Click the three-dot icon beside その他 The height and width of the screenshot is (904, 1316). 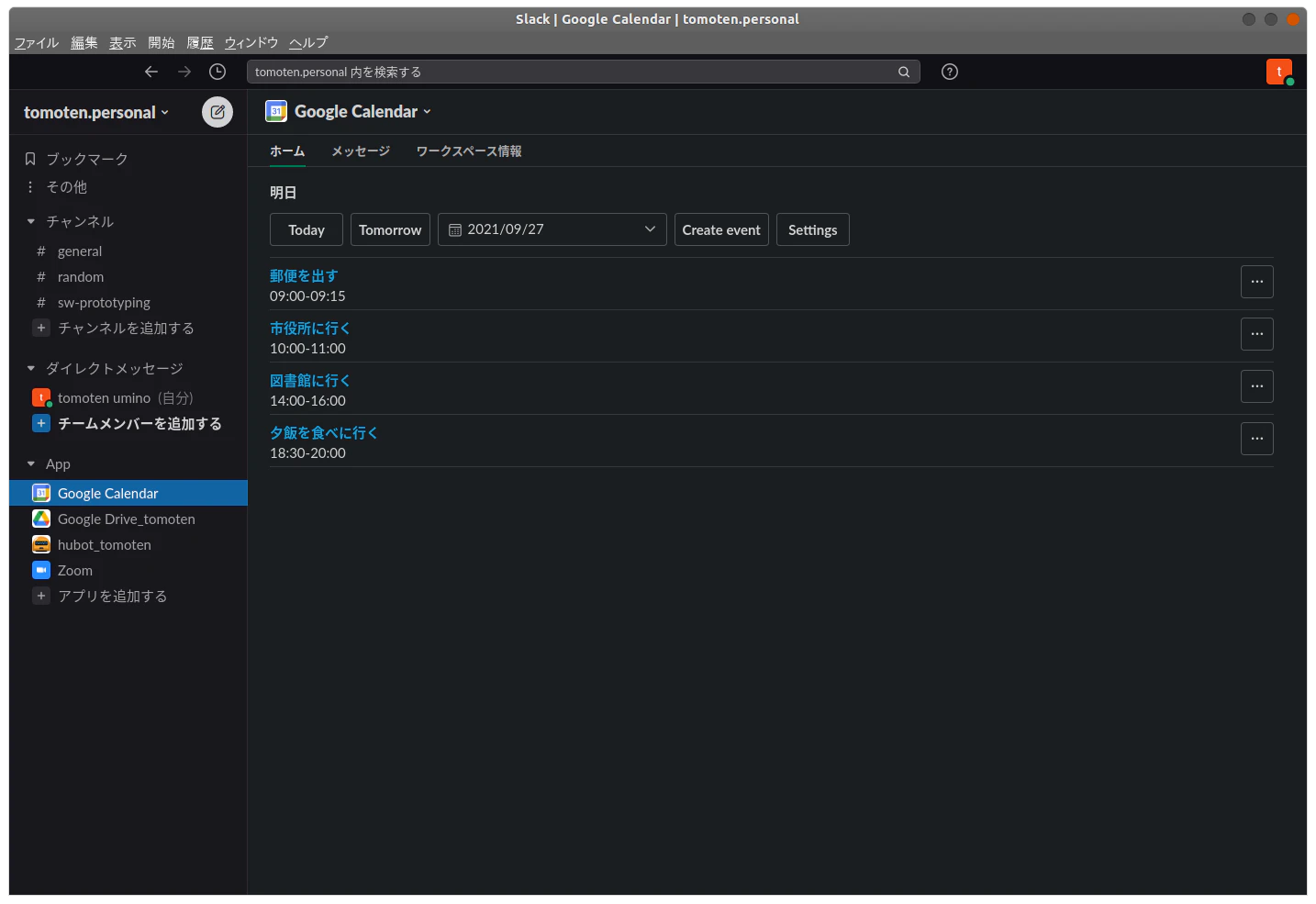point(30,186)
